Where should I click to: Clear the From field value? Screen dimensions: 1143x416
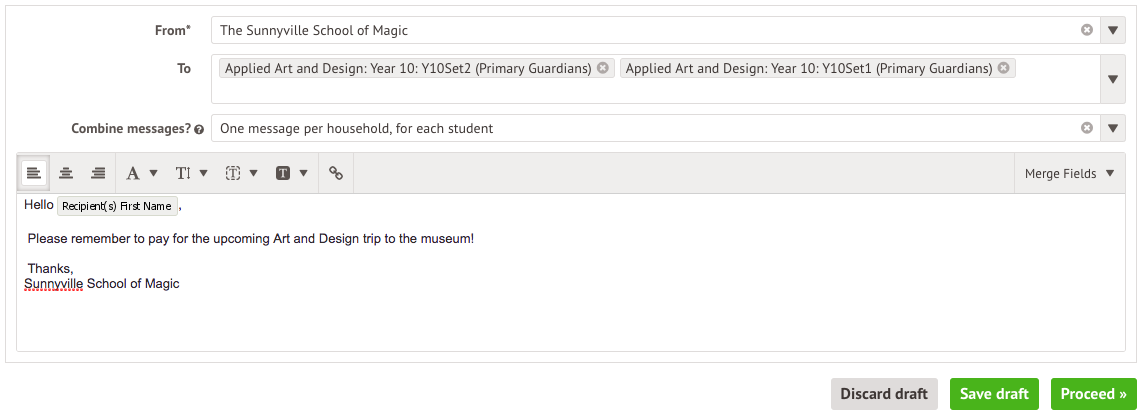click(1086, 30)
